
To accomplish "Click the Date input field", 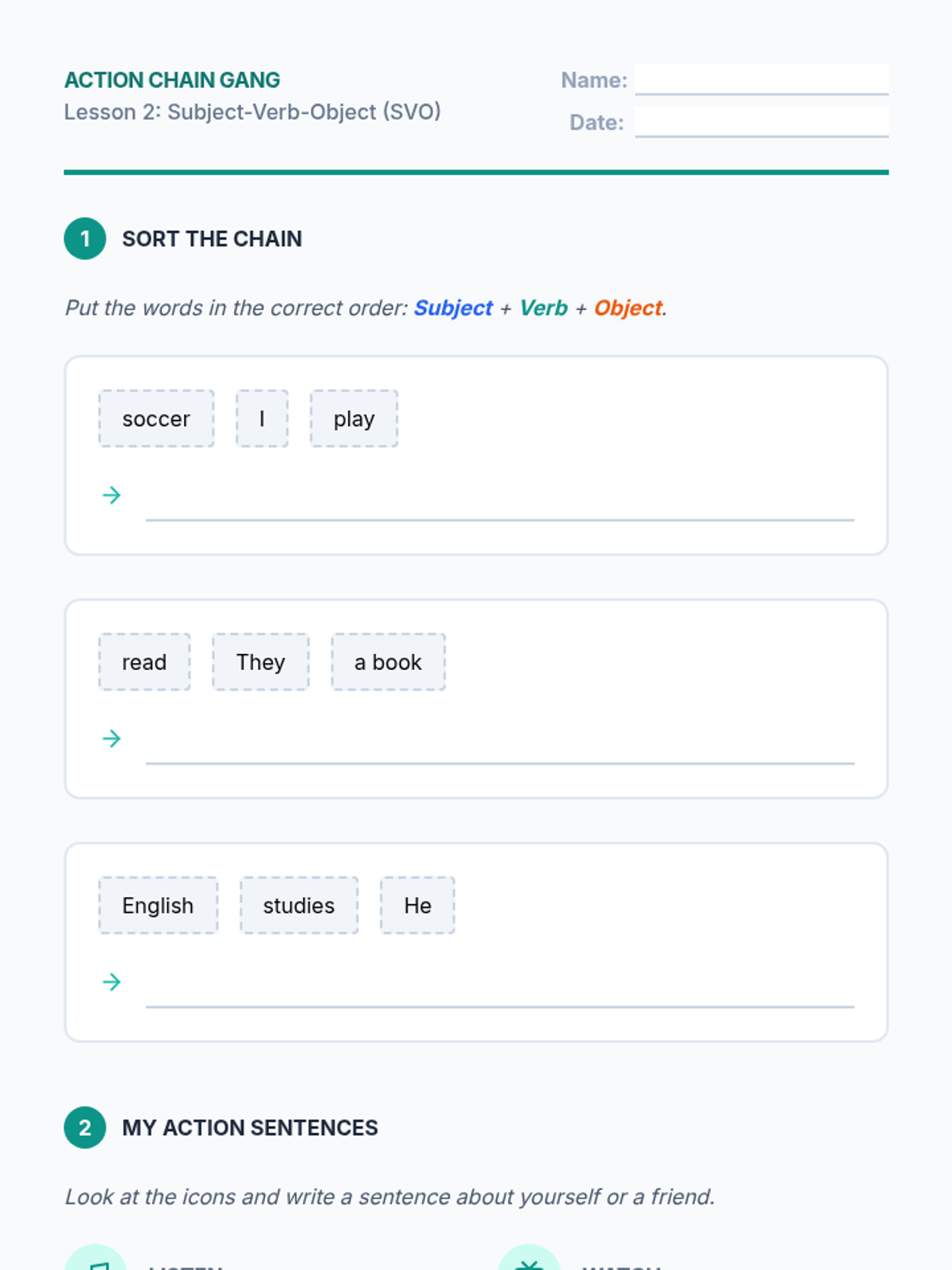I will pos(761,121).
